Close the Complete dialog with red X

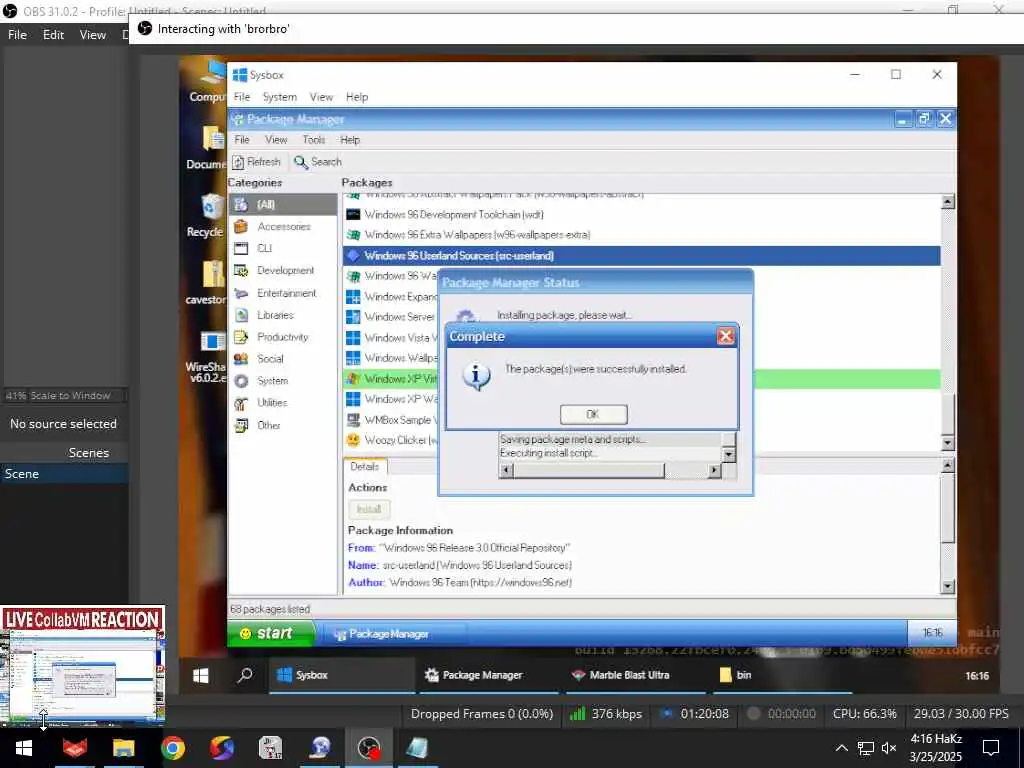(725, 336)
